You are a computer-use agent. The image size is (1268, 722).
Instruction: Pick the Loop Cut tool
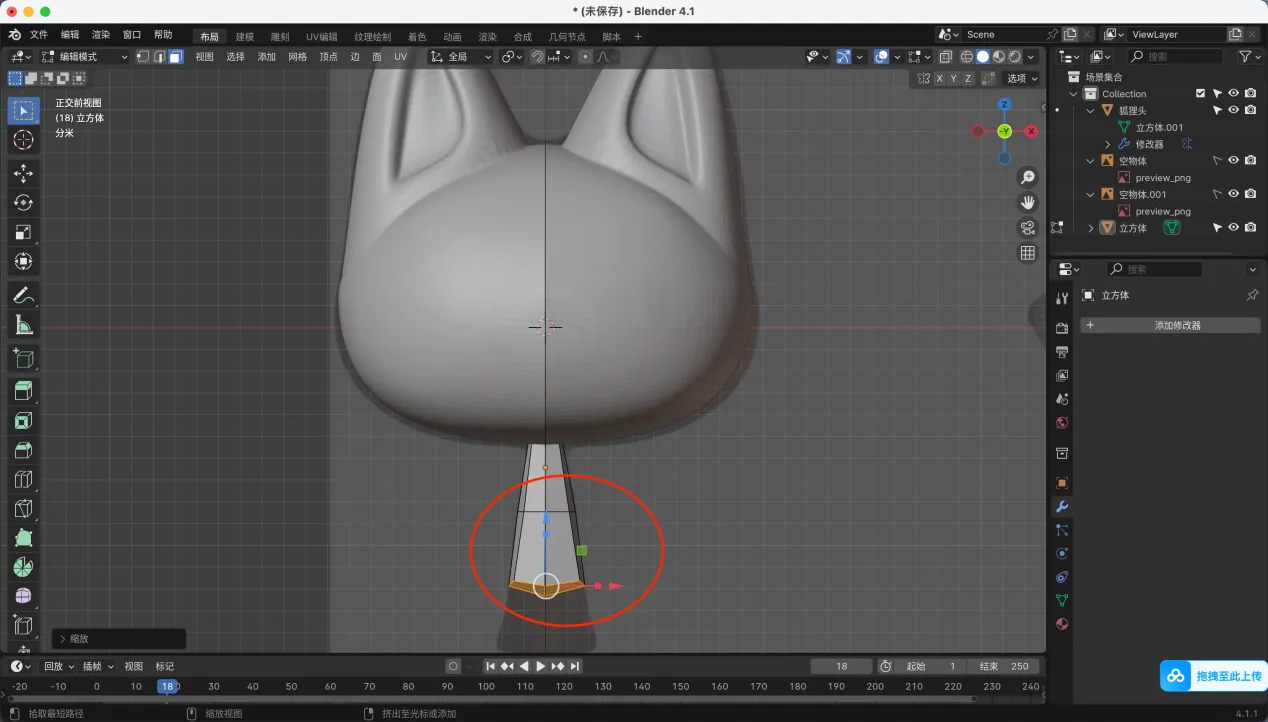(23, 480)
